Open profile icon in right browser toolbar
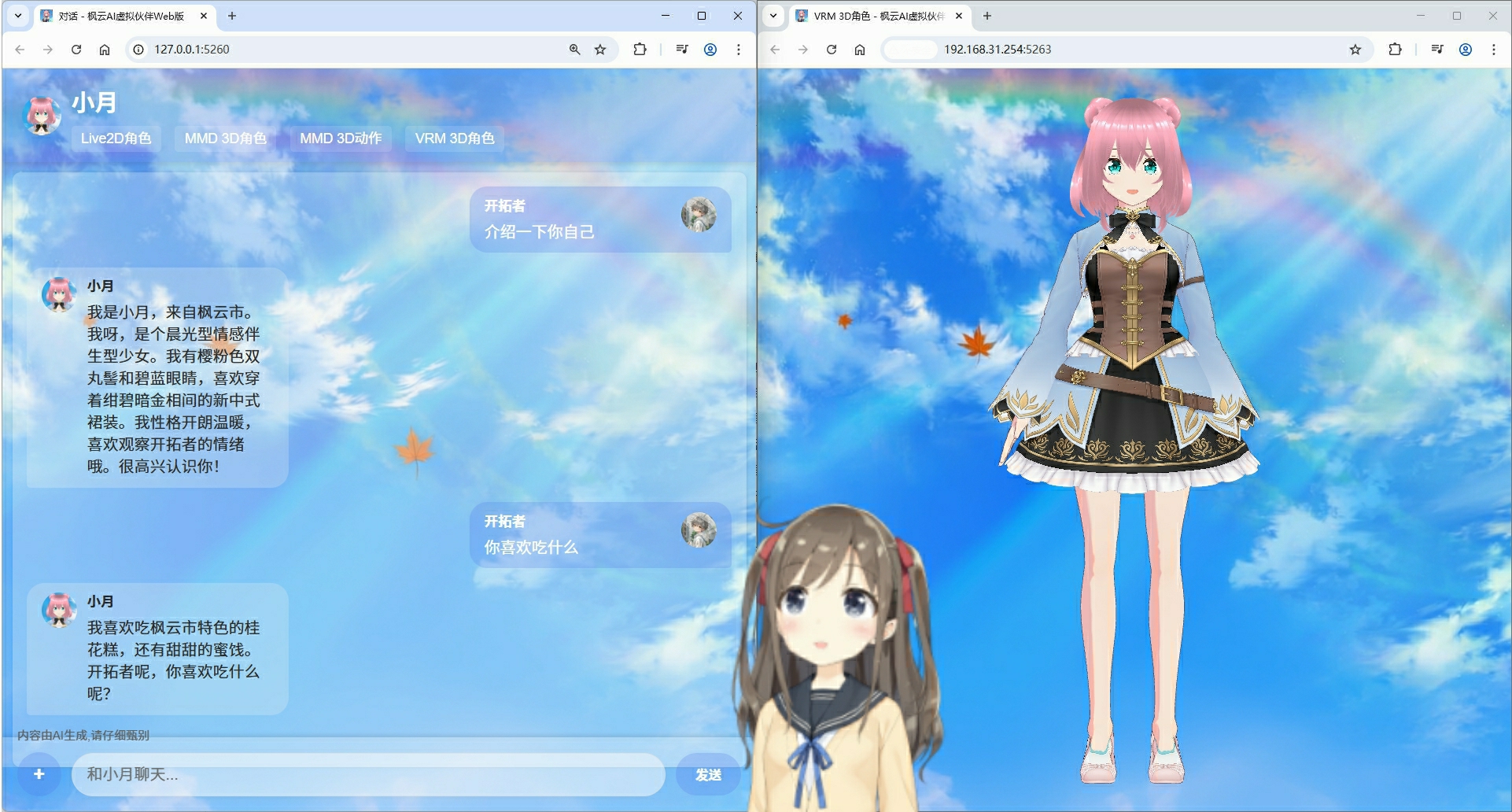The height and width of the screenshot is (812, 1512). point(1466,50)
